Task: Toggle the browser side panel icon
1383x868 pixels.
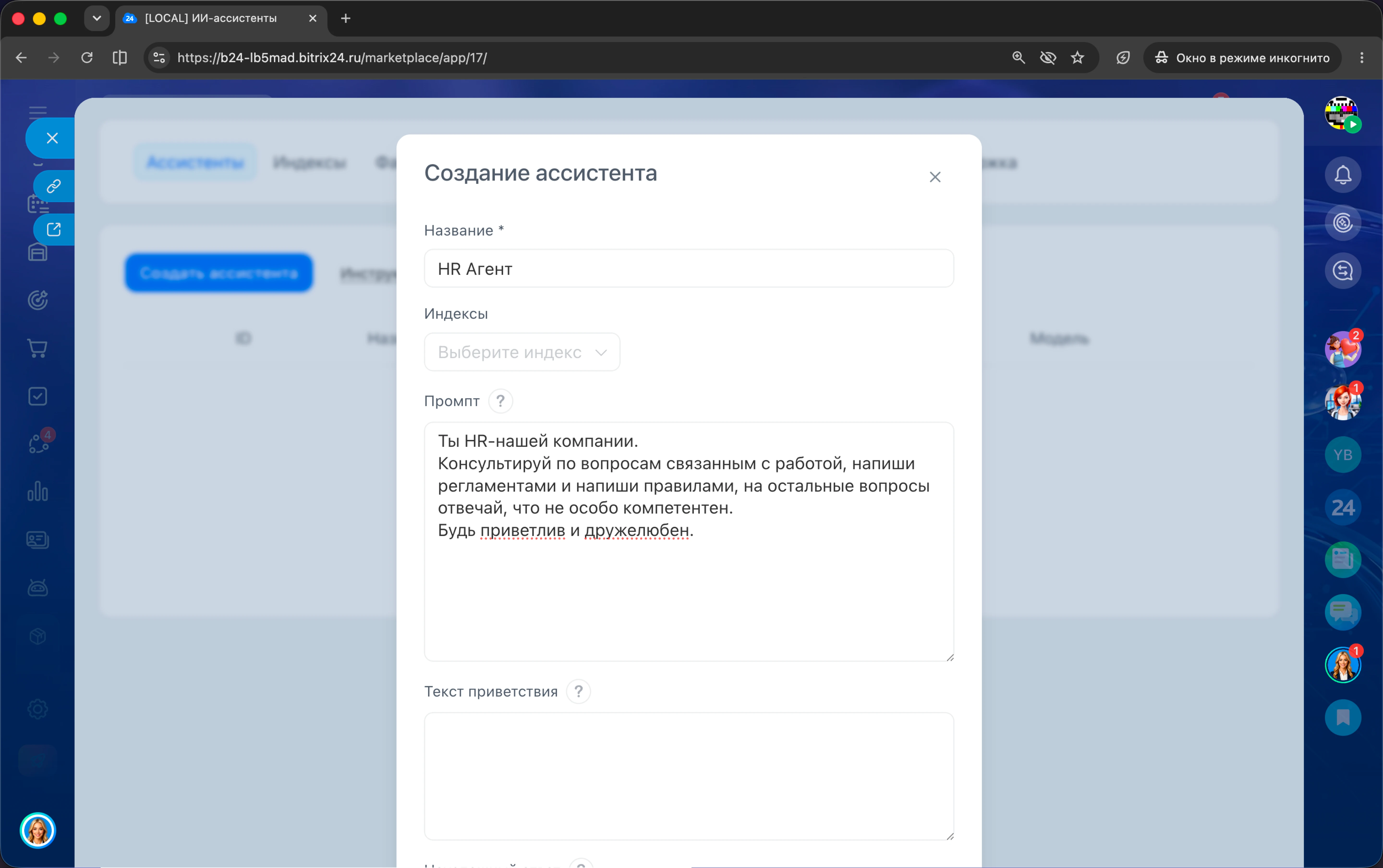Action: 119,57
